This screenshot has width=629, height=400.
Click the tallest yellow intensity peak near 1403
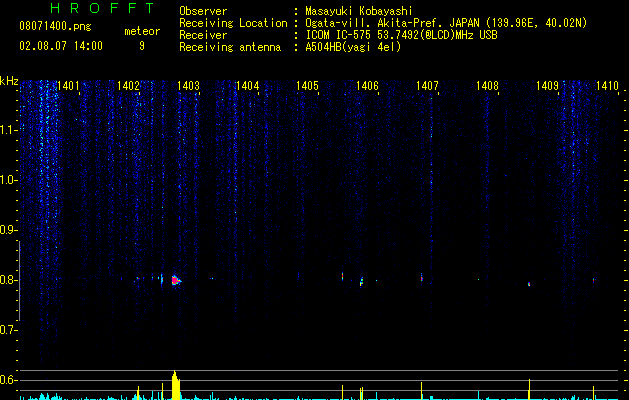coord(176,385)
